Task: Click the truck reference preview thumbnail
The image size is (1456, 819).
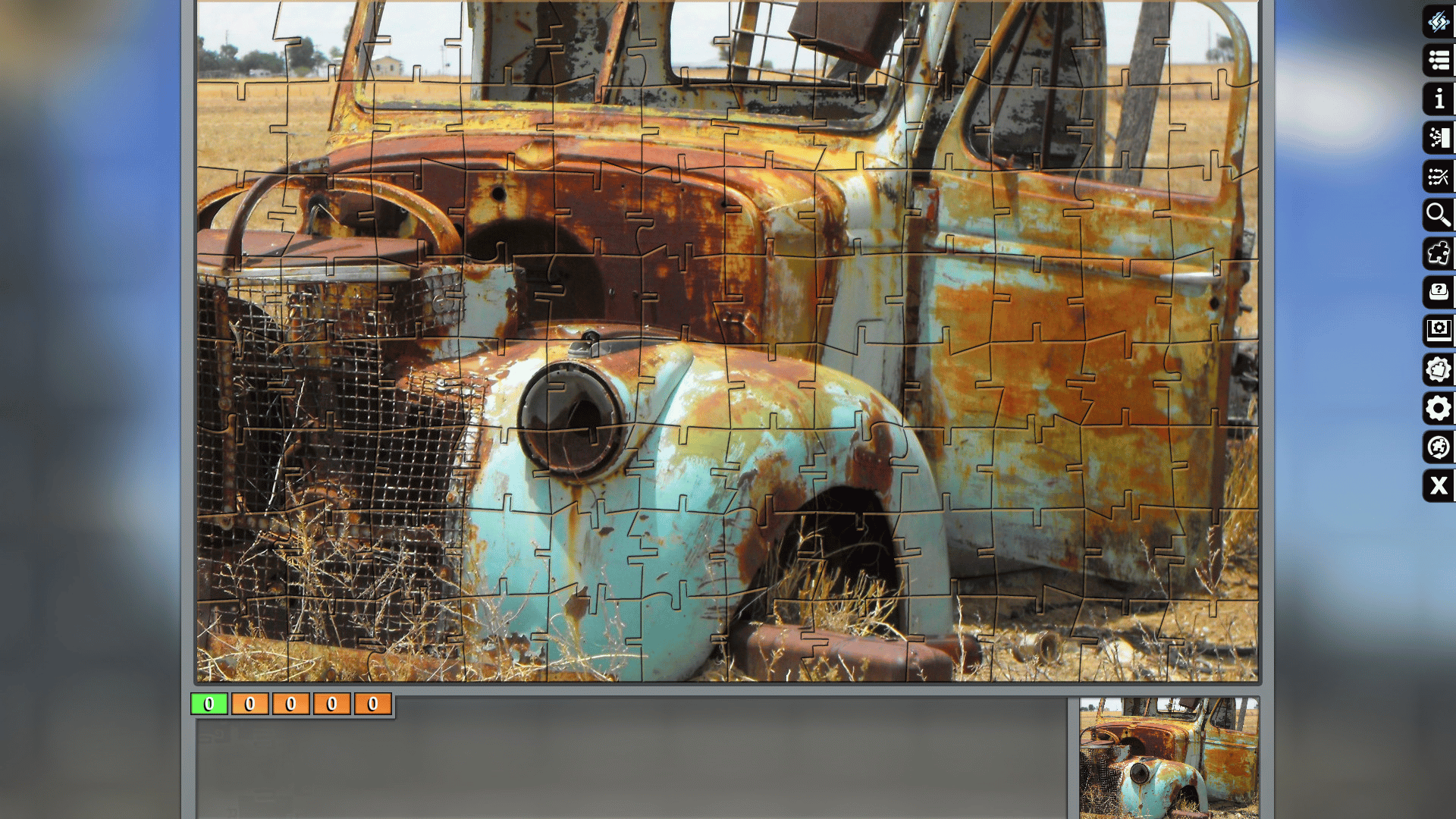Action: pos(1169,757)
